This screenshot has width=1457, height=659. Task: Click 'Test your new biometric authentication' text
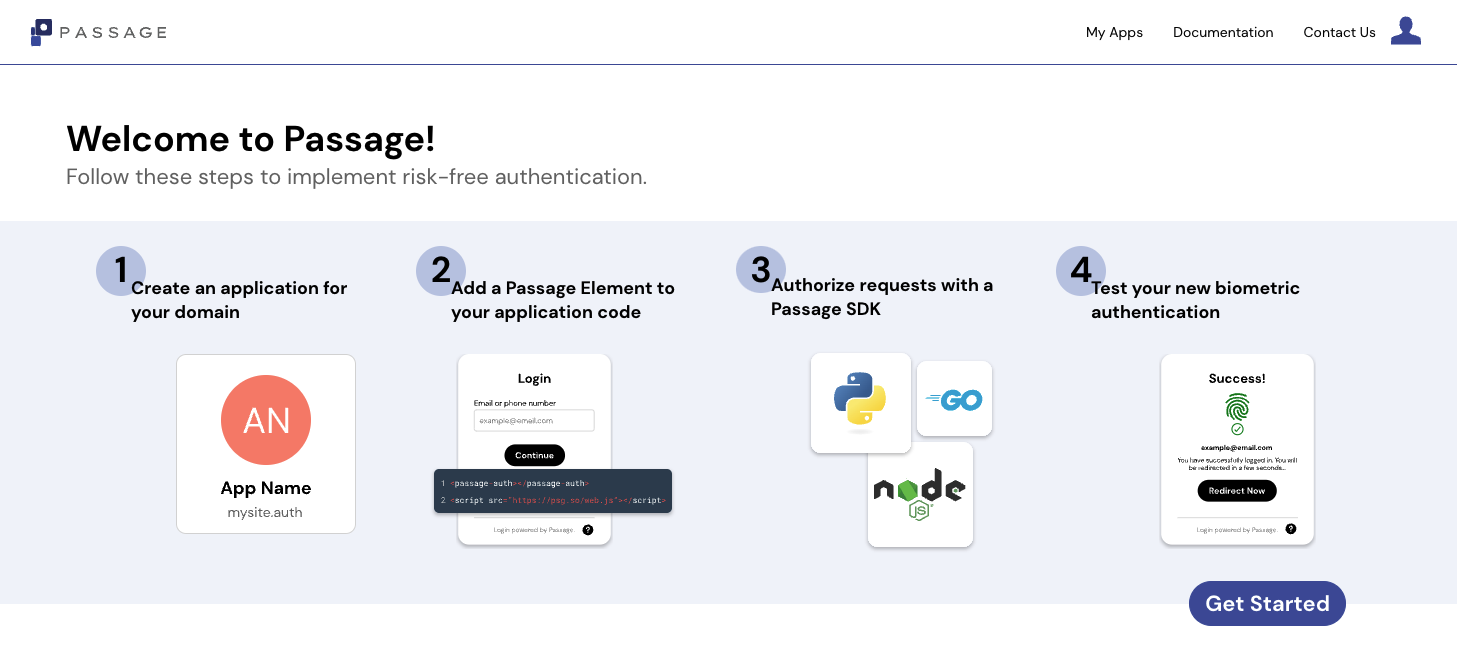[1195, 300]
